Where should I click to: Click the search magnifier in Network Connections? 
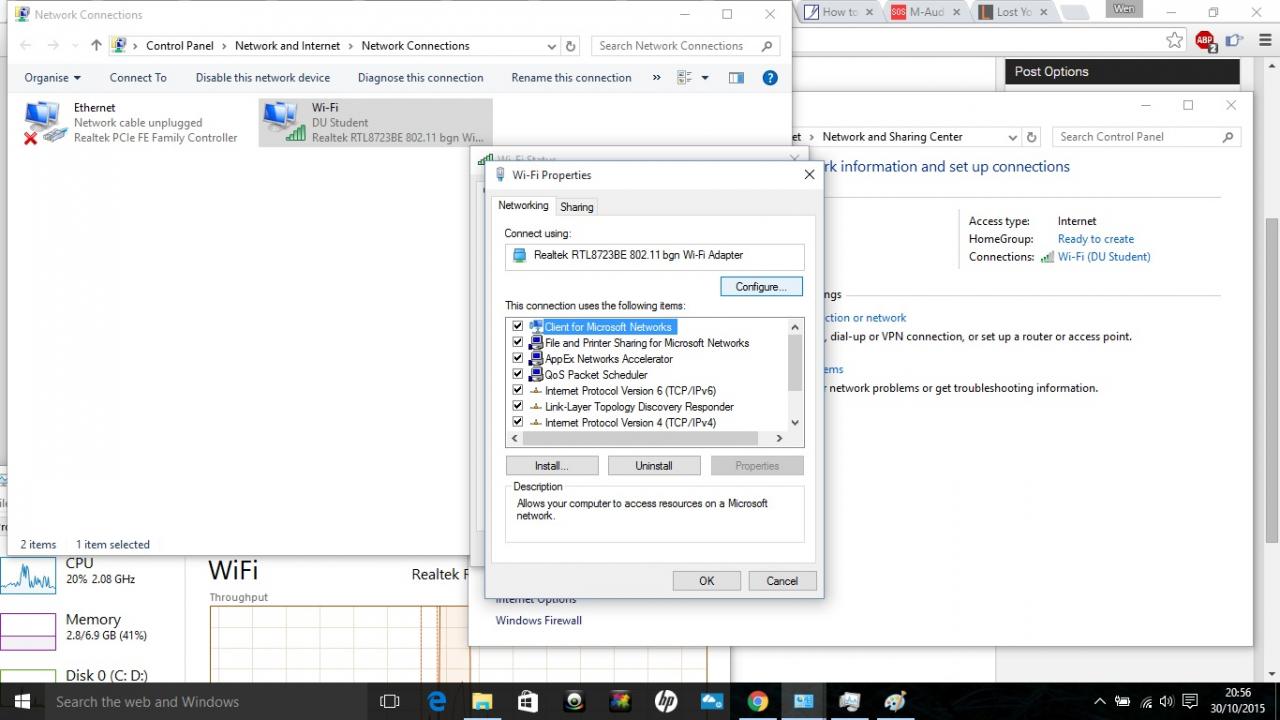[x=767, y=46]
